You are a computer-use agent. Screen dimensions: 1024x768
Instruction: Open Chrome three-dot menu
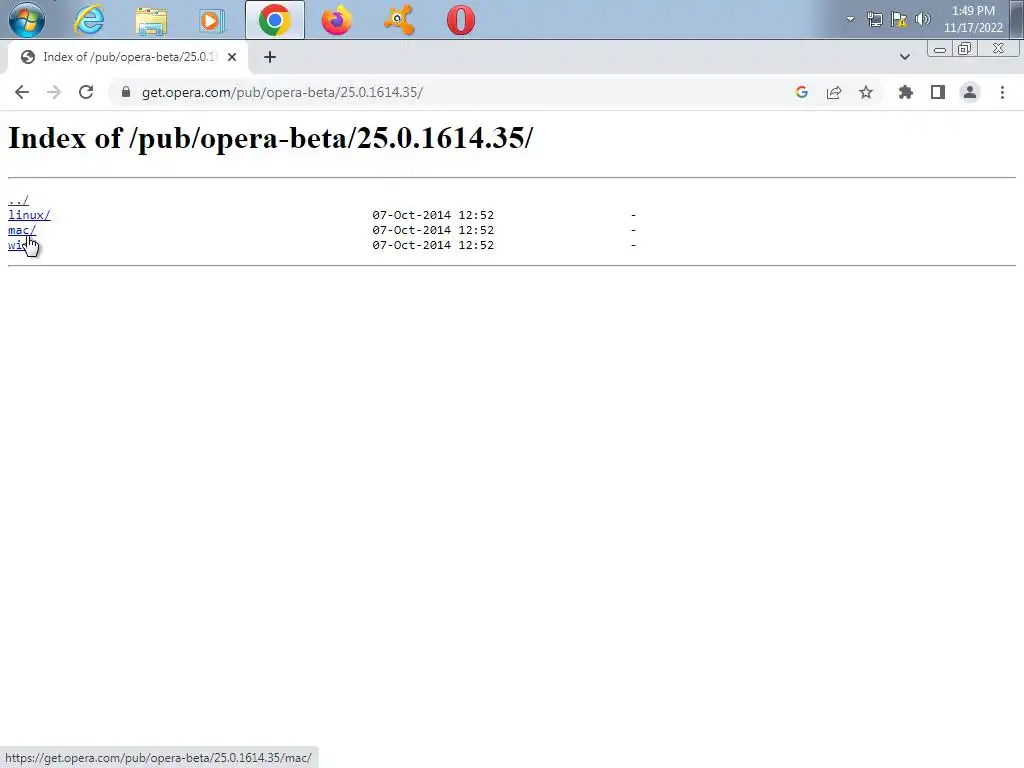(x=1002, y=92)
